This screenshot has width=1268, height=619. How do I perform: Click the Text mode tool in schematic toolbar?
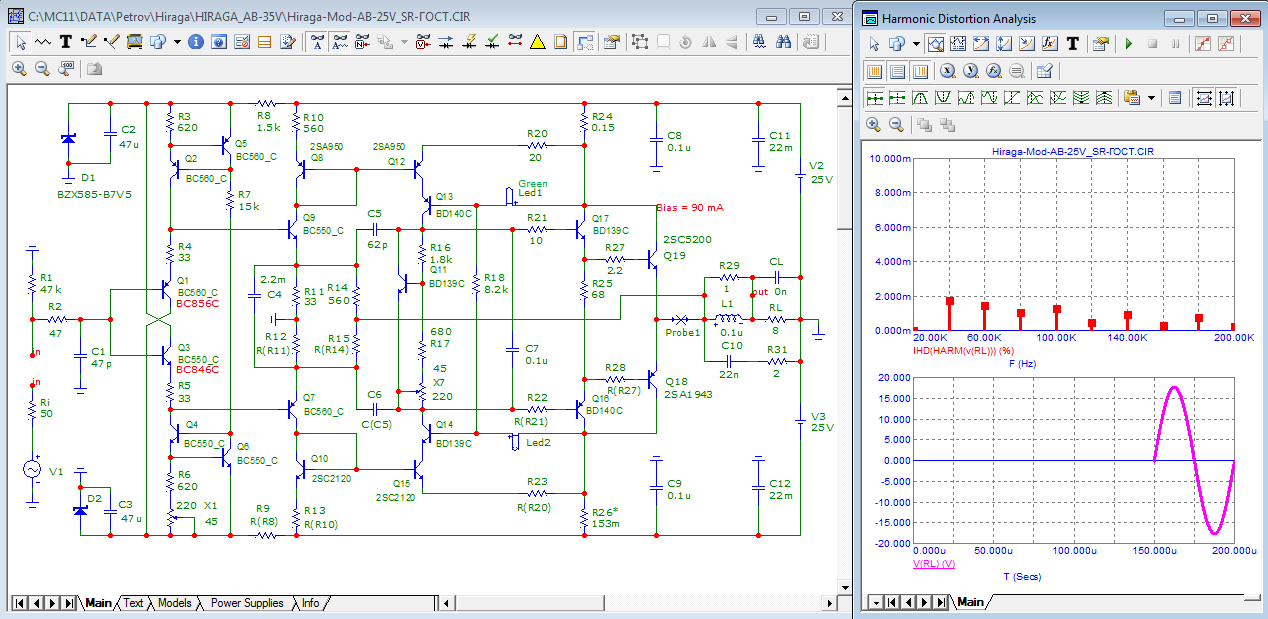tap(65, 42)
